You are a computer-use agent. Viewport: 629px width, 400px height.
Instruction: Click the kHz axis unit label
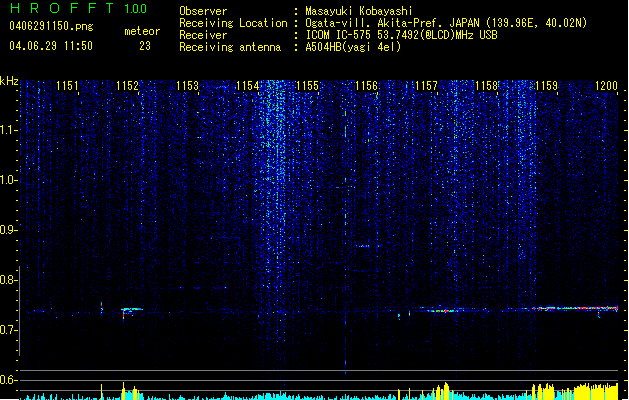point(9,81)
